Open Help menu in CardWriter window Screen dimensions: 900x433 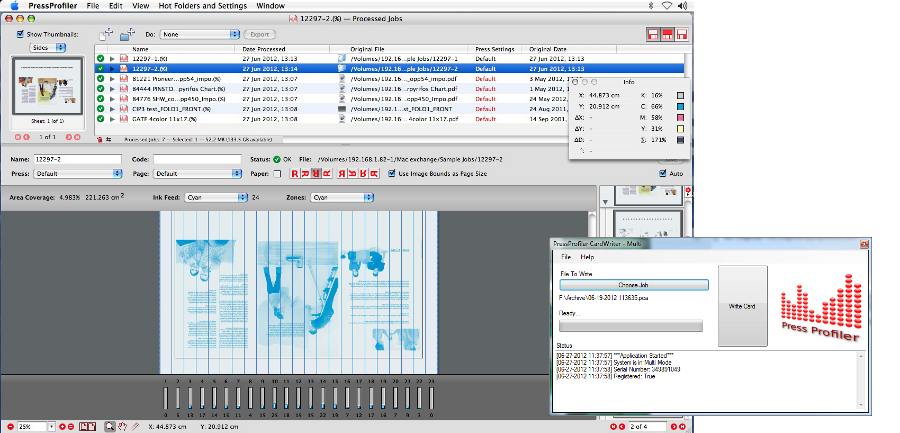coord(587,257)
